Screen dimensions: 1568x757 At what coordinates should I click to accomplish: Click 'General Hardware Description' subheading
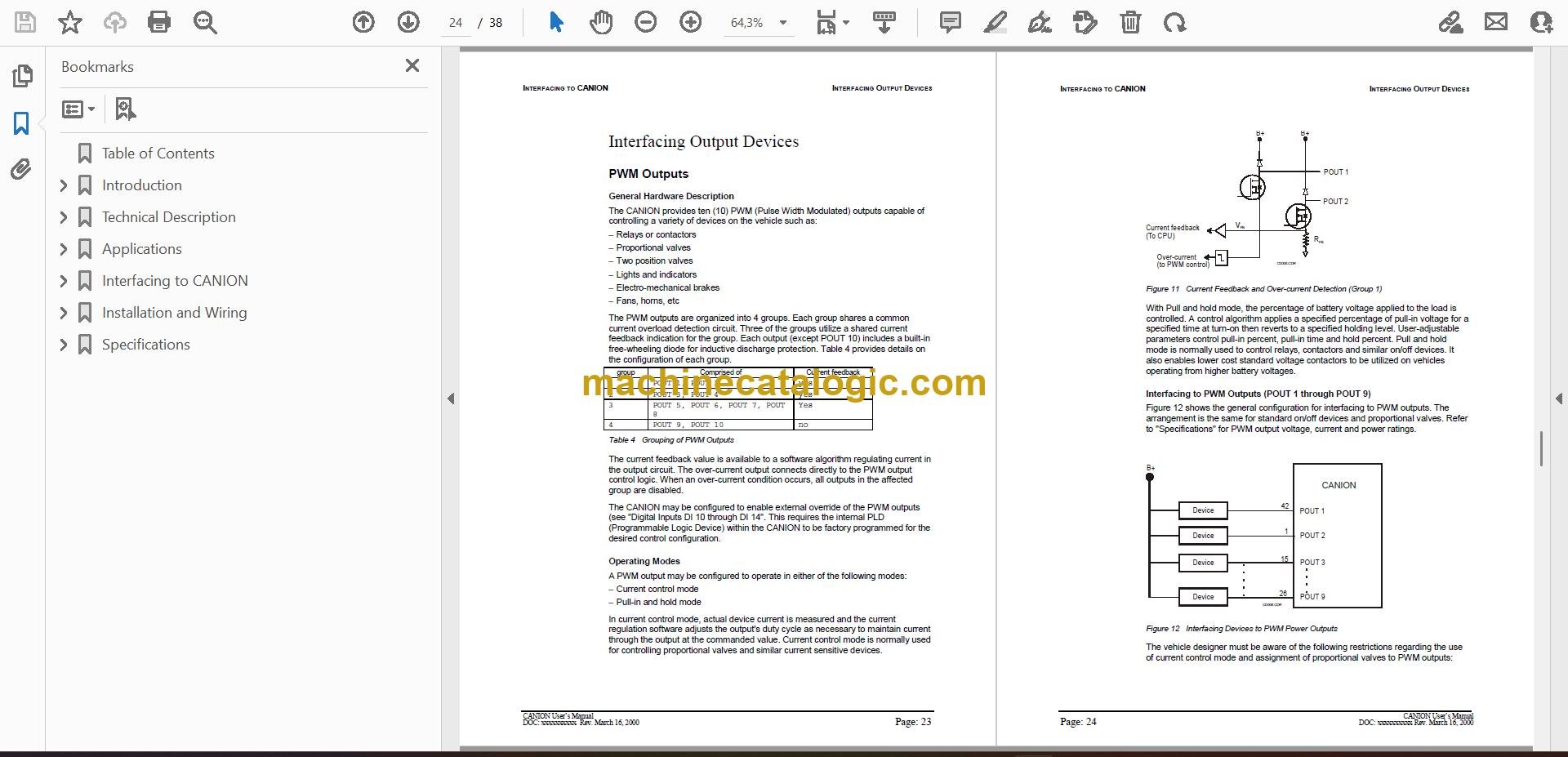pos(670,196)
